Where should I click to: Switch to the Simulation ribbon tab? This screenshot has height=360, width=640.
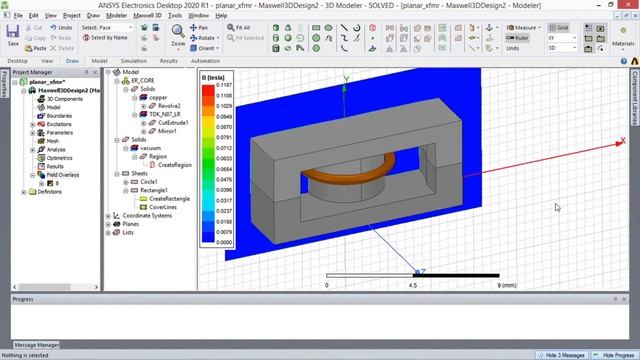[x=133, y=61]
